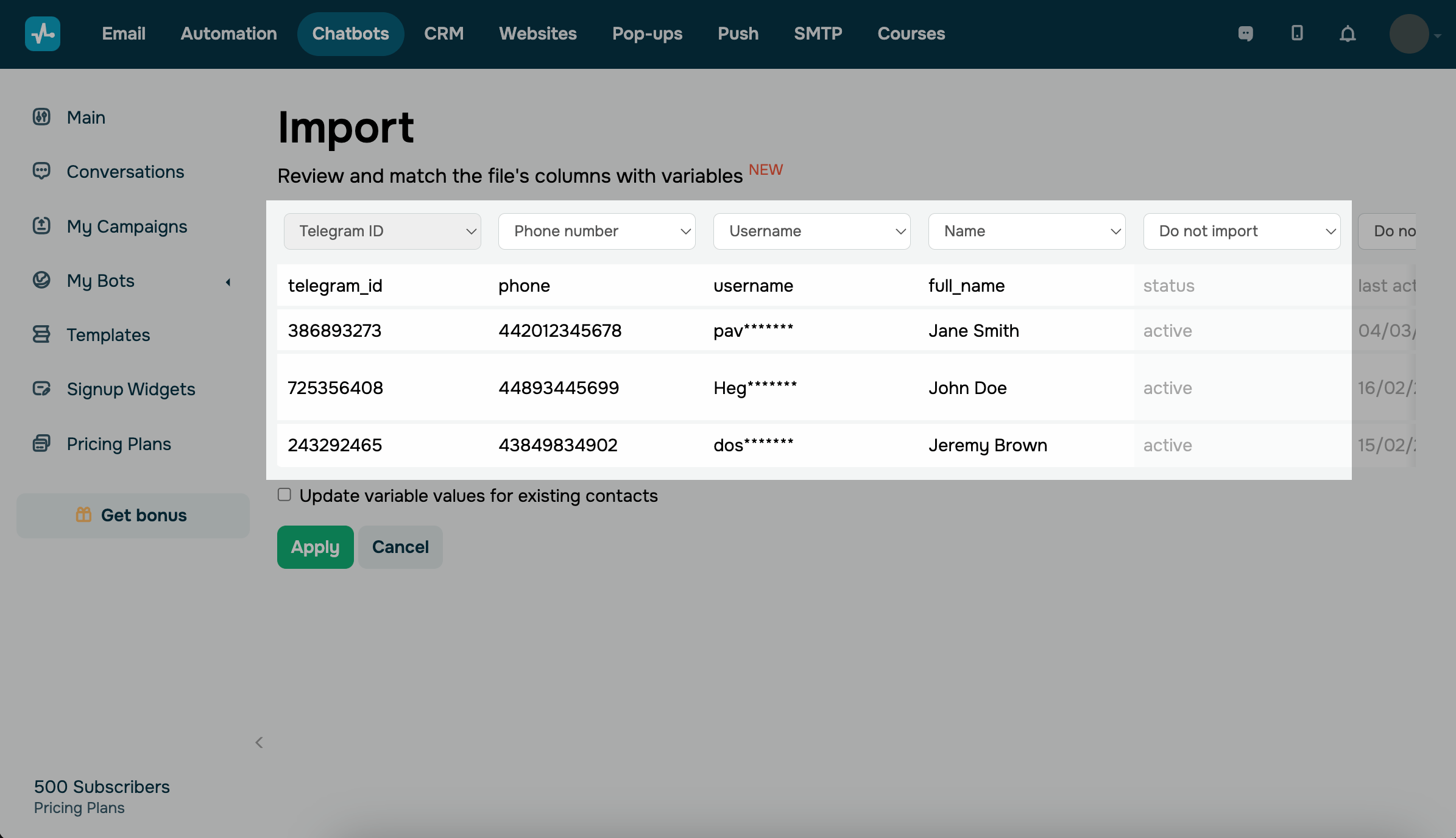Click the mobile device icon in header
Image resolution: width=1456 pixels, height=838 pixels.
pyautogui.click(x=1297, y=33)
